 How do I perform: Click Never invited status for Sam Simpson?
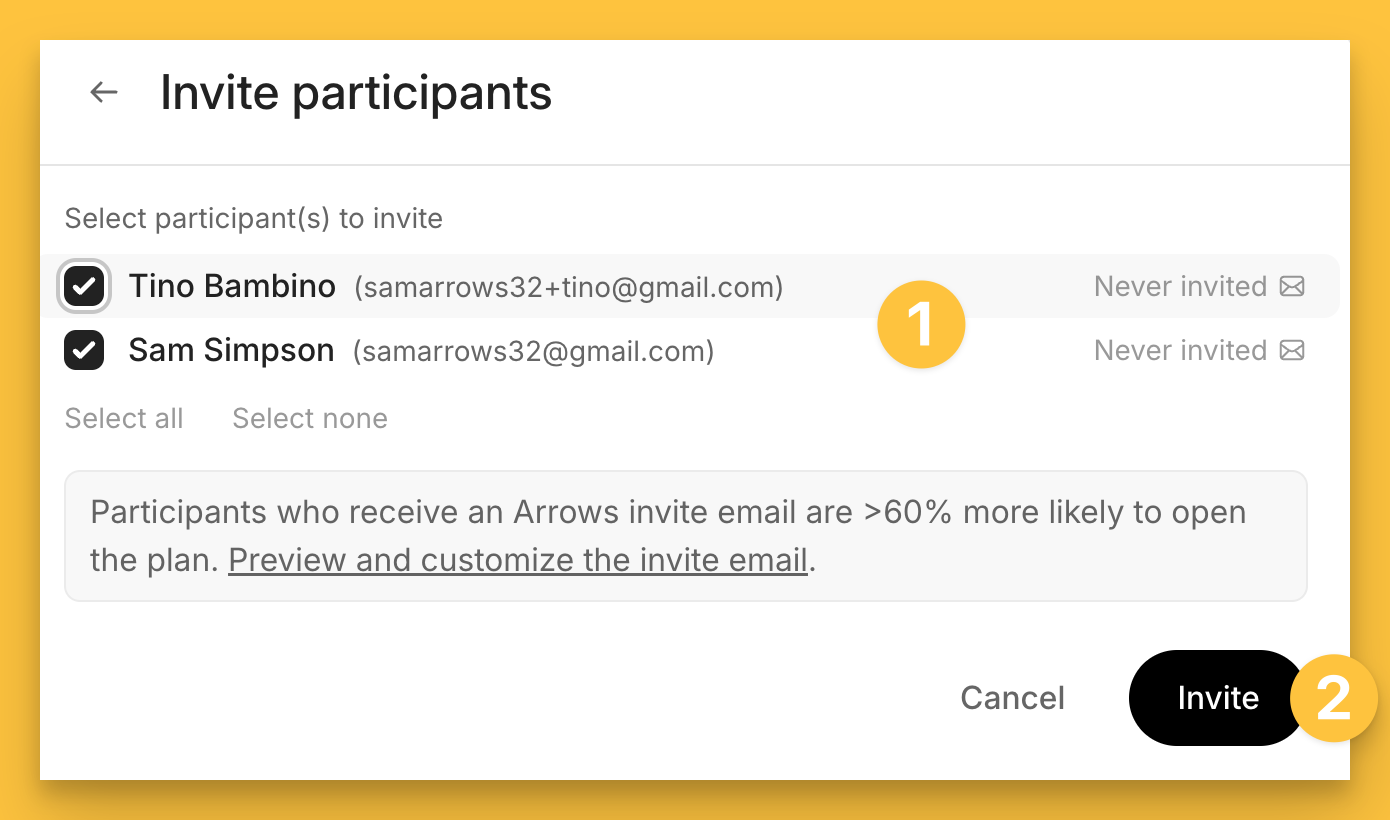pos(1180,351)
